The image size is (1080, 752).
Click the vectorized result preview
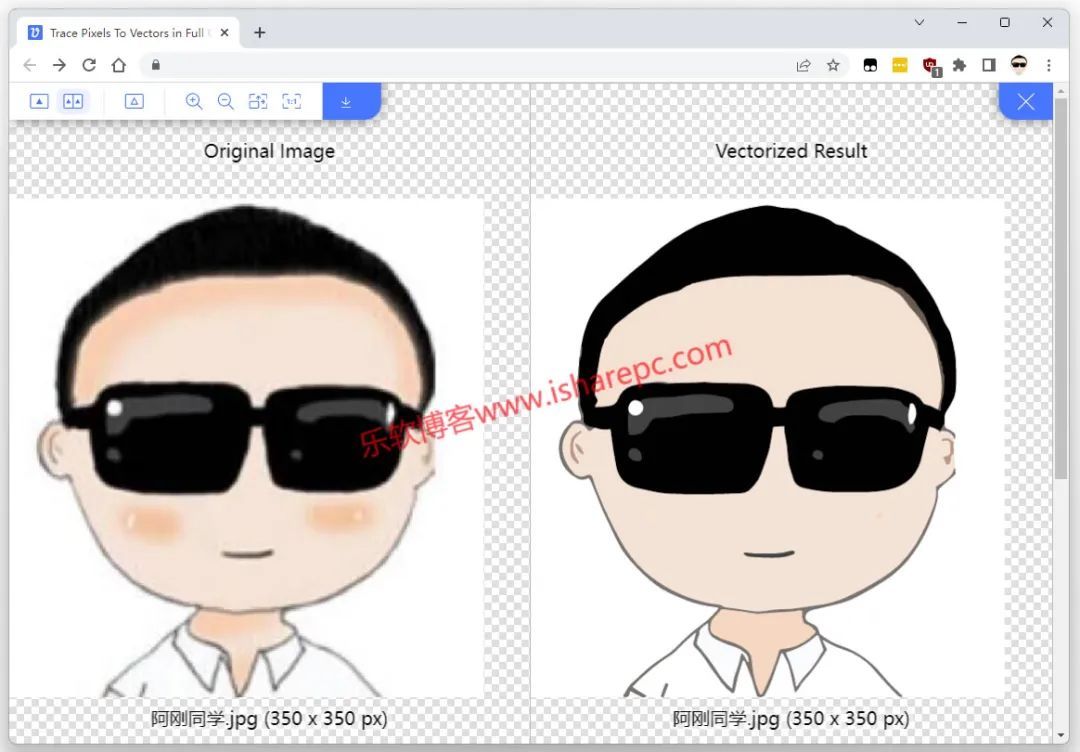pos(767,448)
